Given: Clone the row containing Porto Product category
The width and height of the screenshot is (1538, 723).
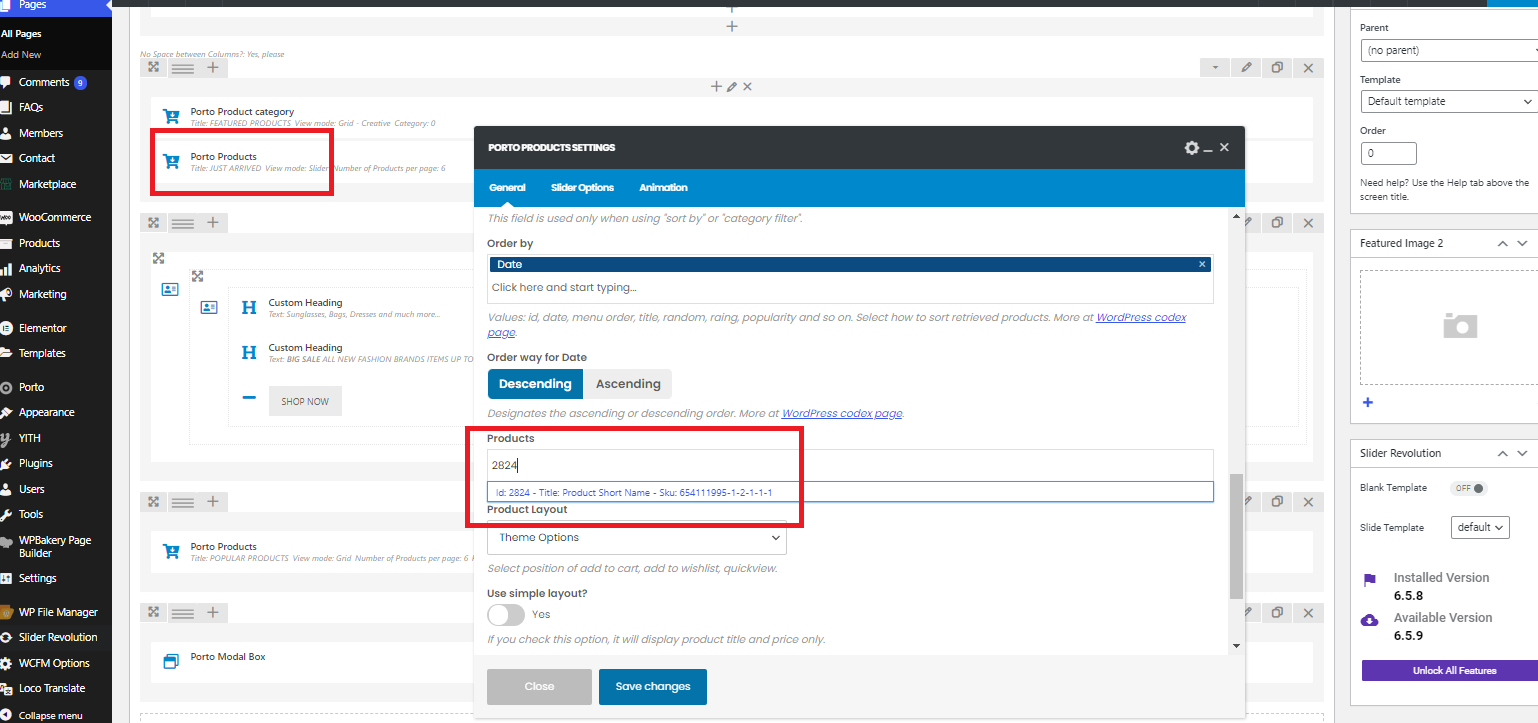Looking at the screenshot, I should click(1277, 68).
